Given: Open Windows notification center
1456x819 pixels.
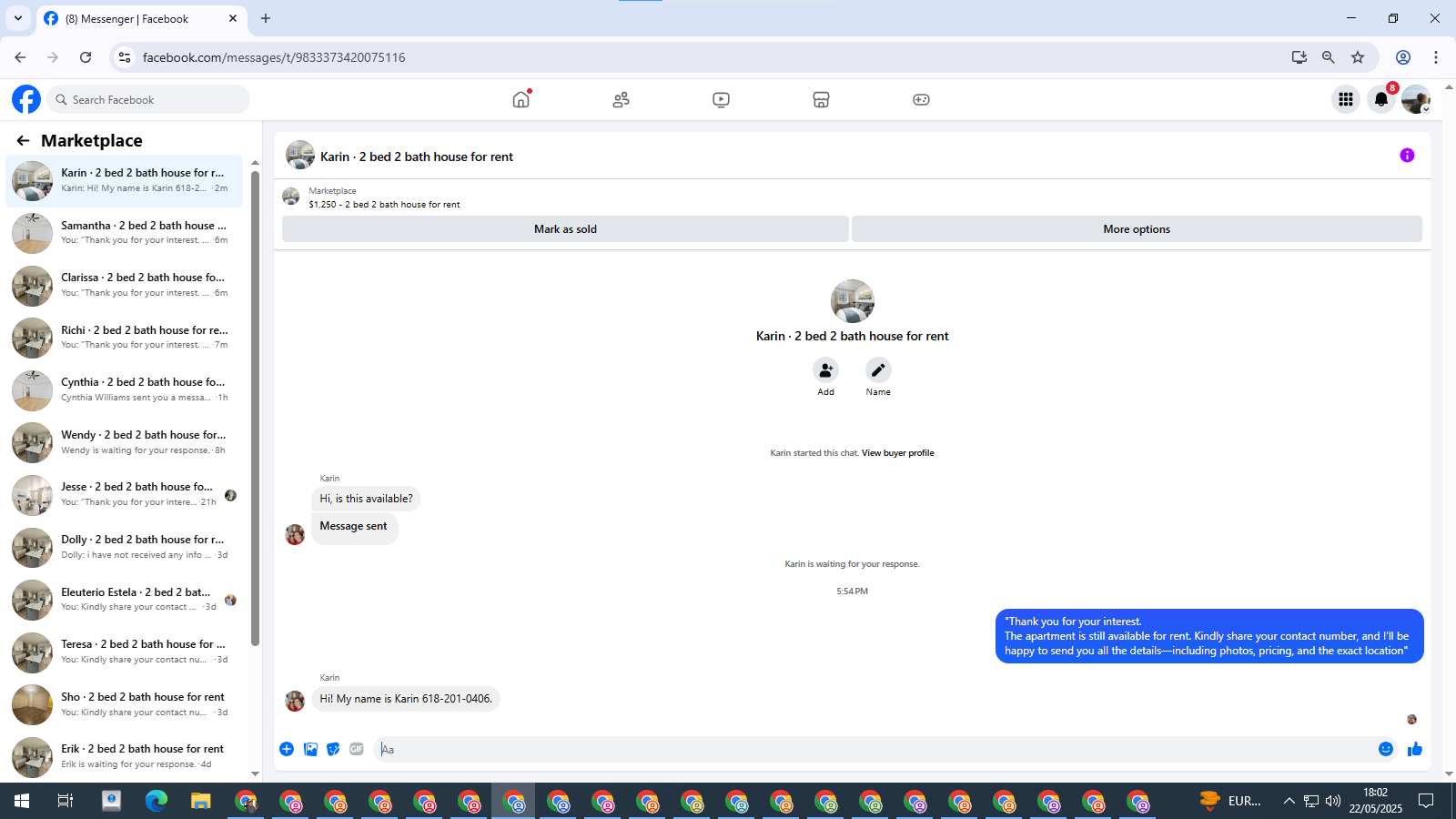Looking at the screenshot, I should (x=1426, y=801).
